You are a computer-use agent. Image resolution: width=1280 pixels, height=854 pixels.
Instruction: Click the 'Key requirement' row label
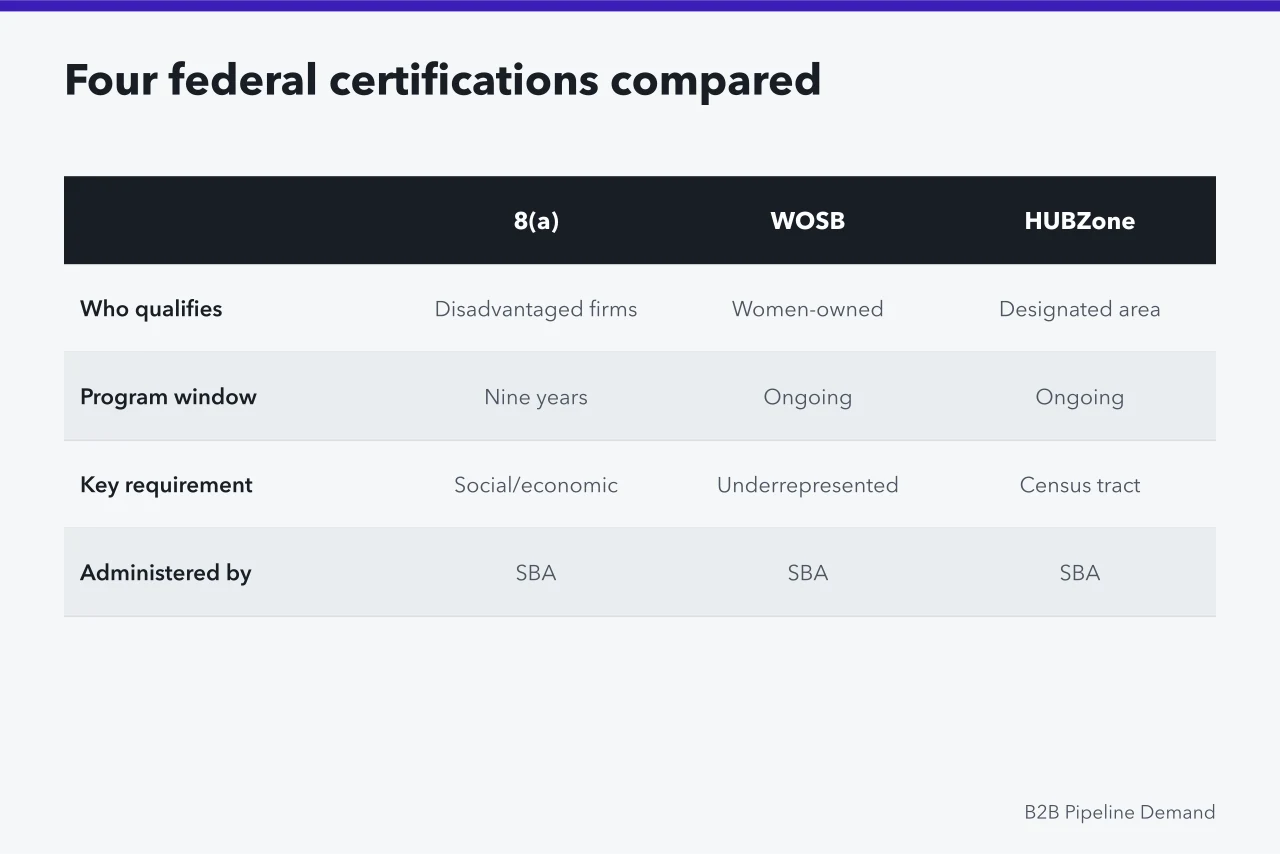click(166, 485)
